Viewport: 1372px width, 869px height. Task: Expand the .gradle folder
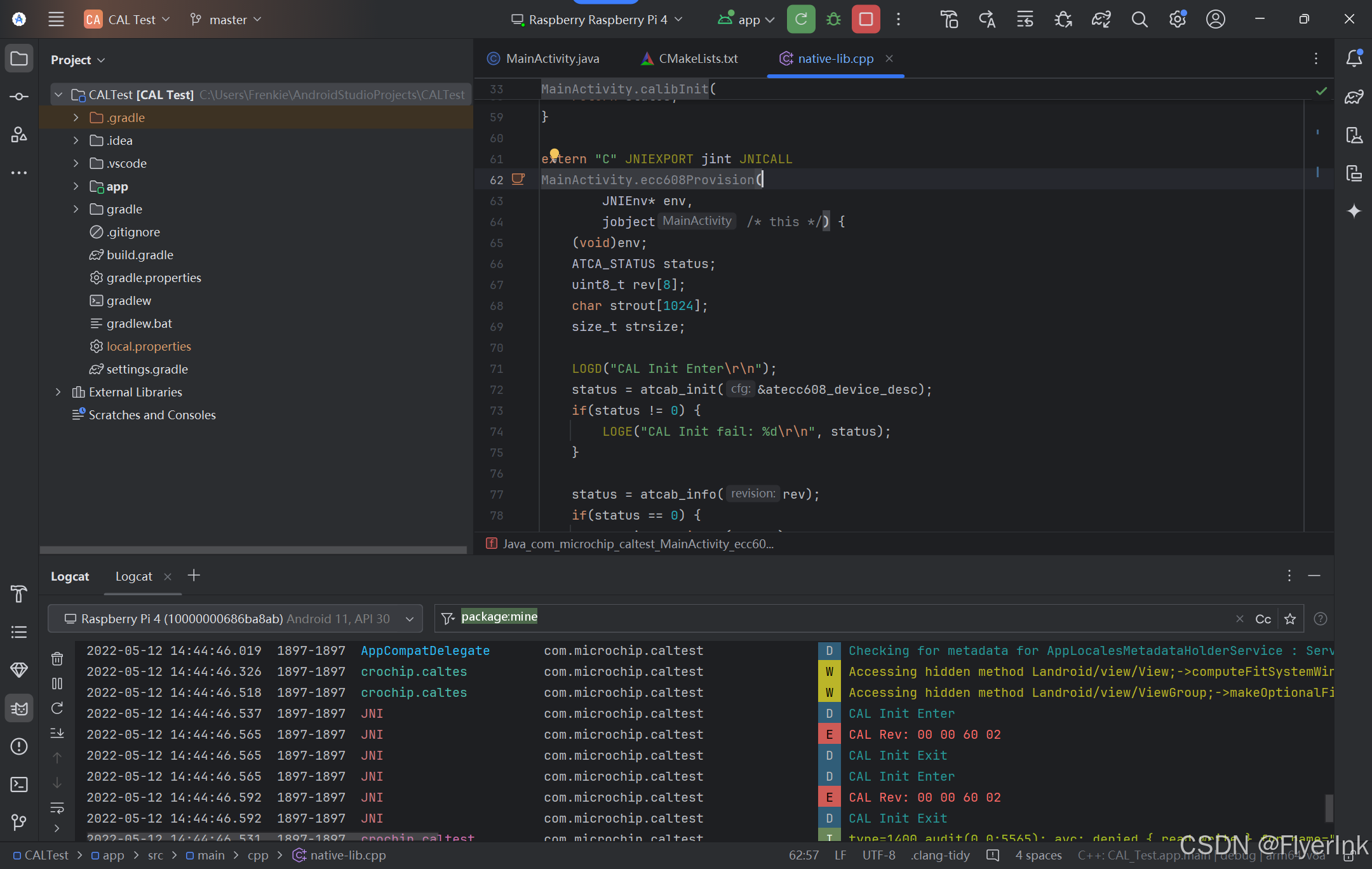click(76, 118)
